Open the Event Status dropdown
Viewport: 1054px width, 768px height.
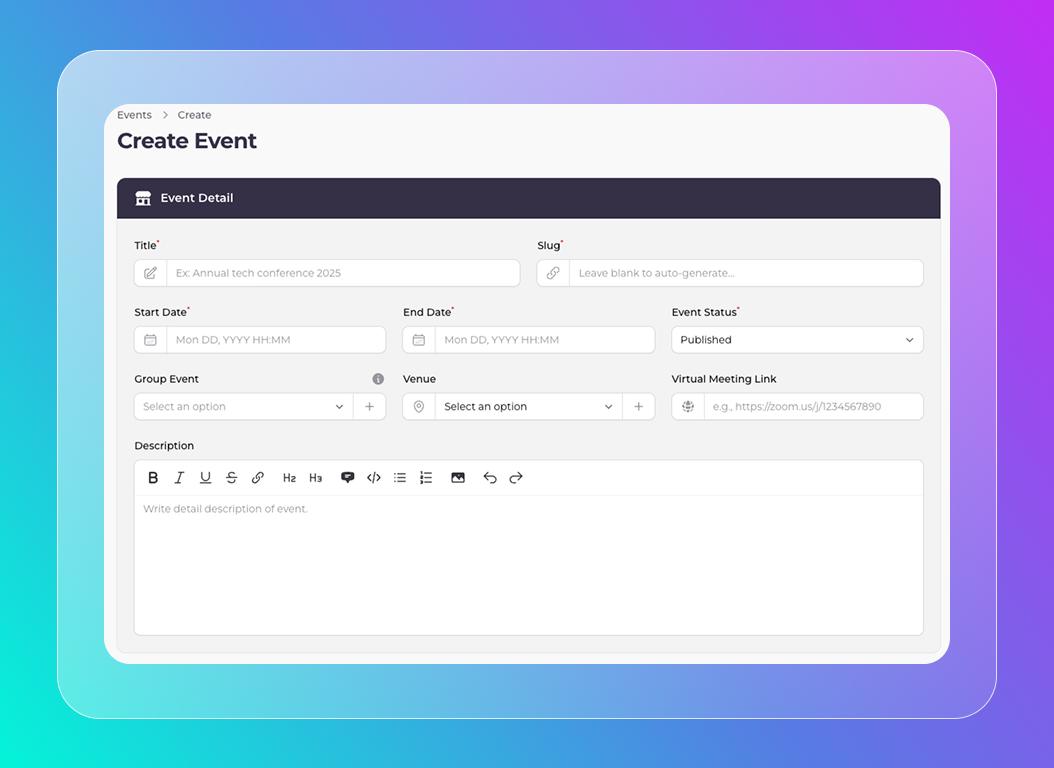coord(797,340)
